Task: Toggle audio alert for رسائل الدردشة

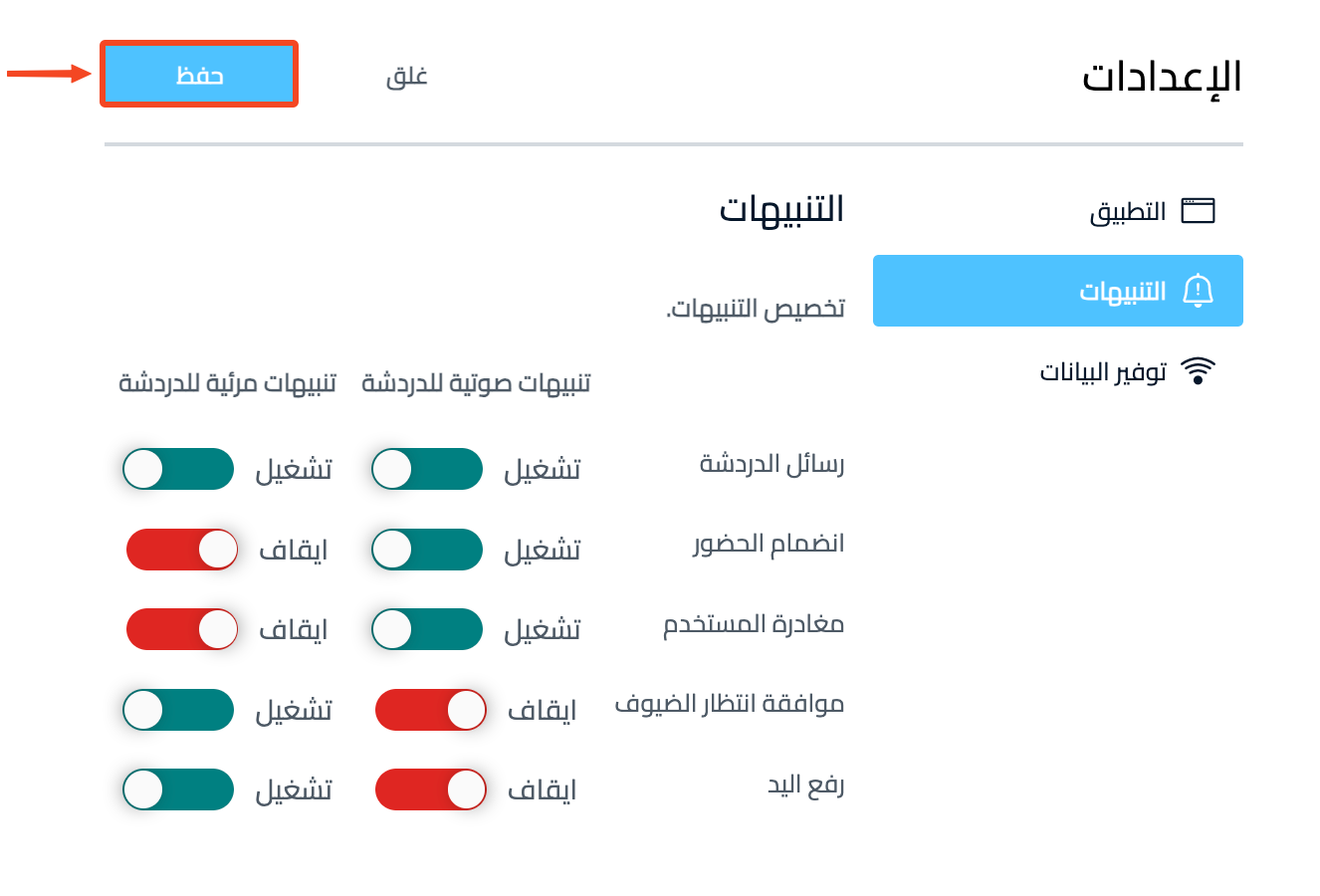Action: (427, 469)
